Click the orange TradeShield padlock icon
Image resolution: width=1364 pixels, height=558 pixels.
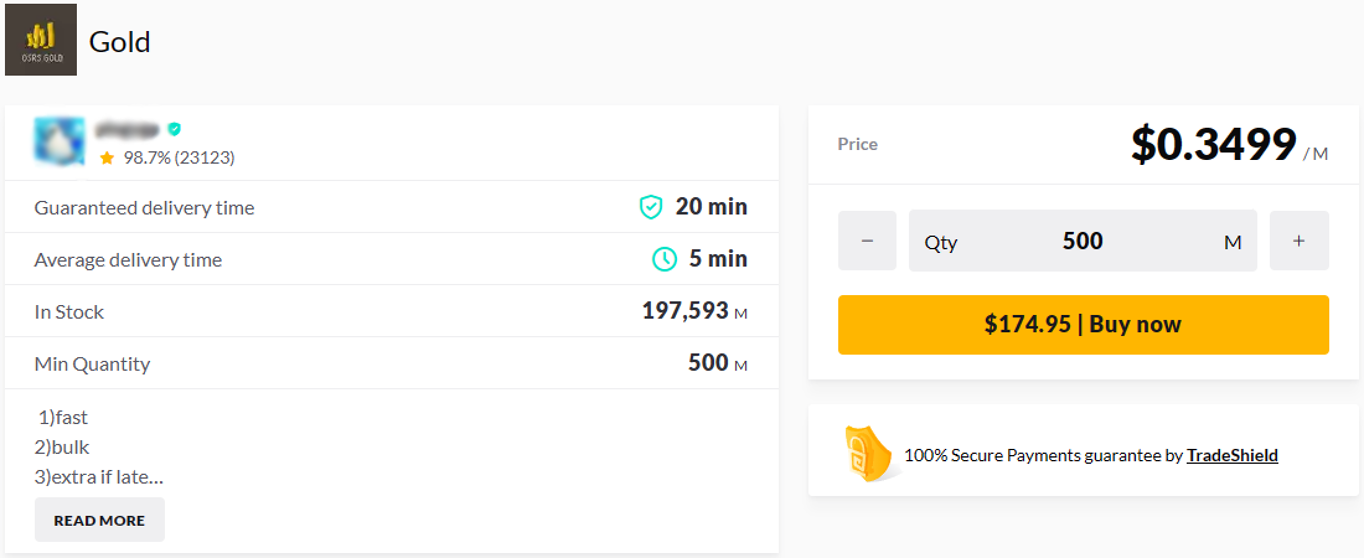(x=867, y=453)
